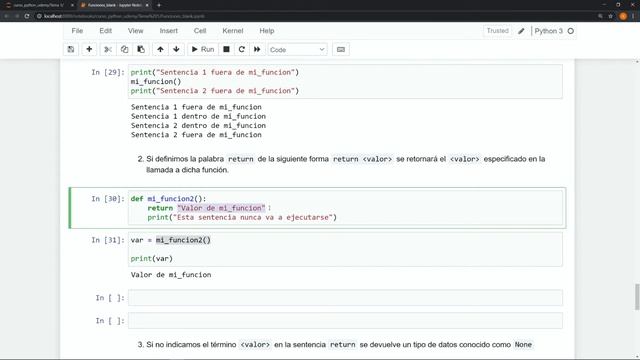This screenshot has width=640, height=360.
Task: Click the In [30] prompt label
Action: click(x=108, y=199)
